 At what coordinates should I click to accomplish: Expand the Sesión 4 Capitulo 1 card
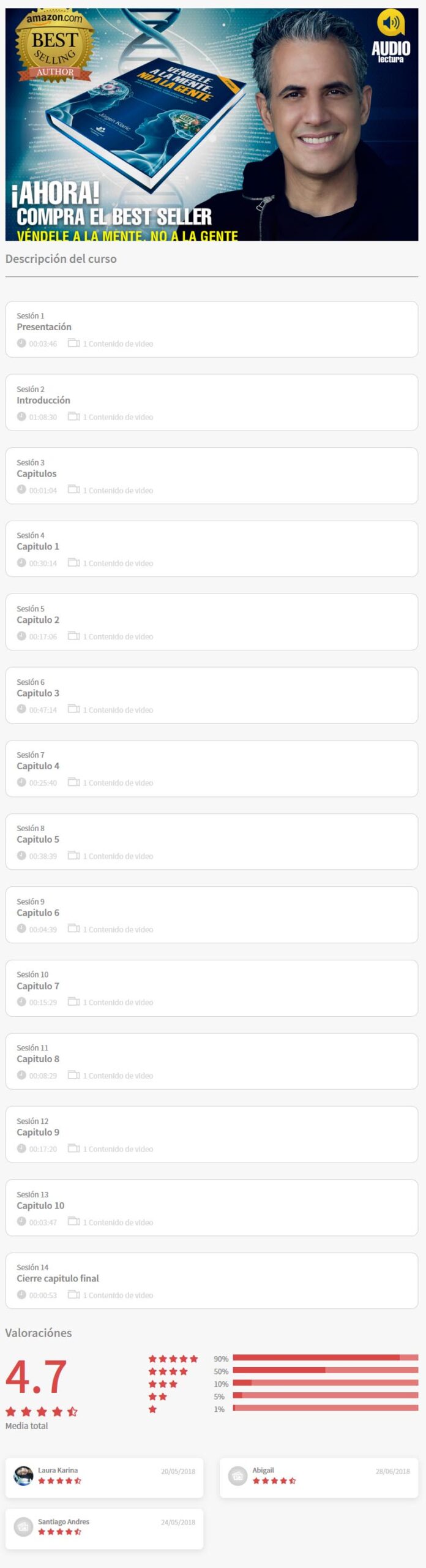(212, 549)
